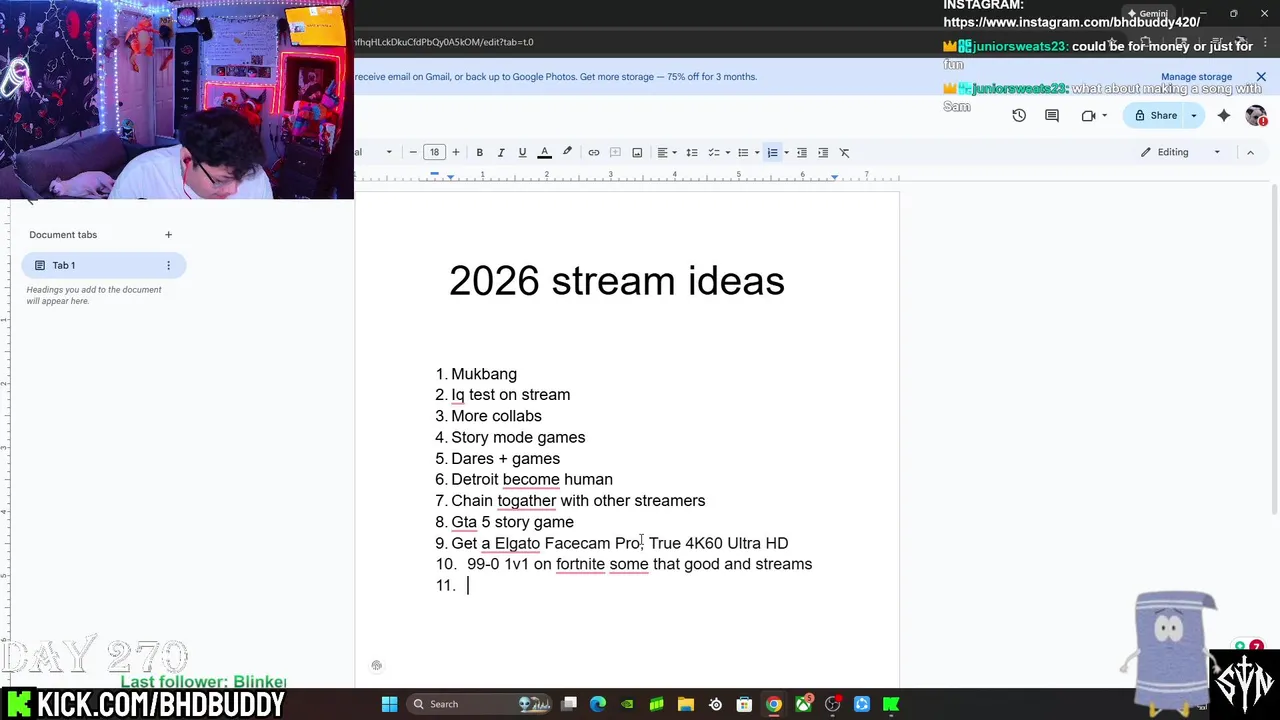Click the Meet video call icon
Viewport: 1280px width, 720px height.
(x=1089, y=115)
